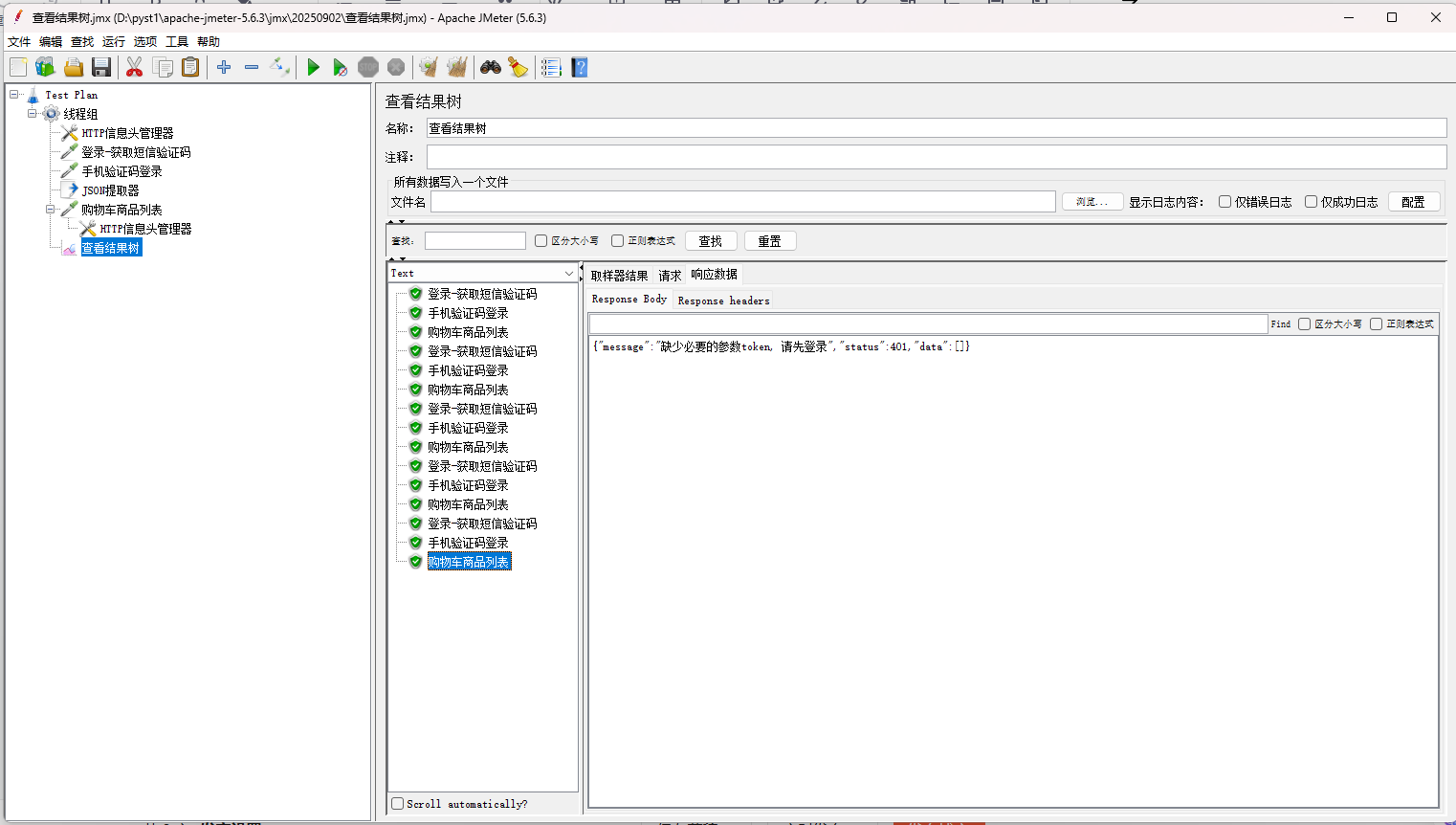Select 手机验证码登录 in test plan tree
Viewport: 1456px width, 825px height.
(x=121, y=171)
